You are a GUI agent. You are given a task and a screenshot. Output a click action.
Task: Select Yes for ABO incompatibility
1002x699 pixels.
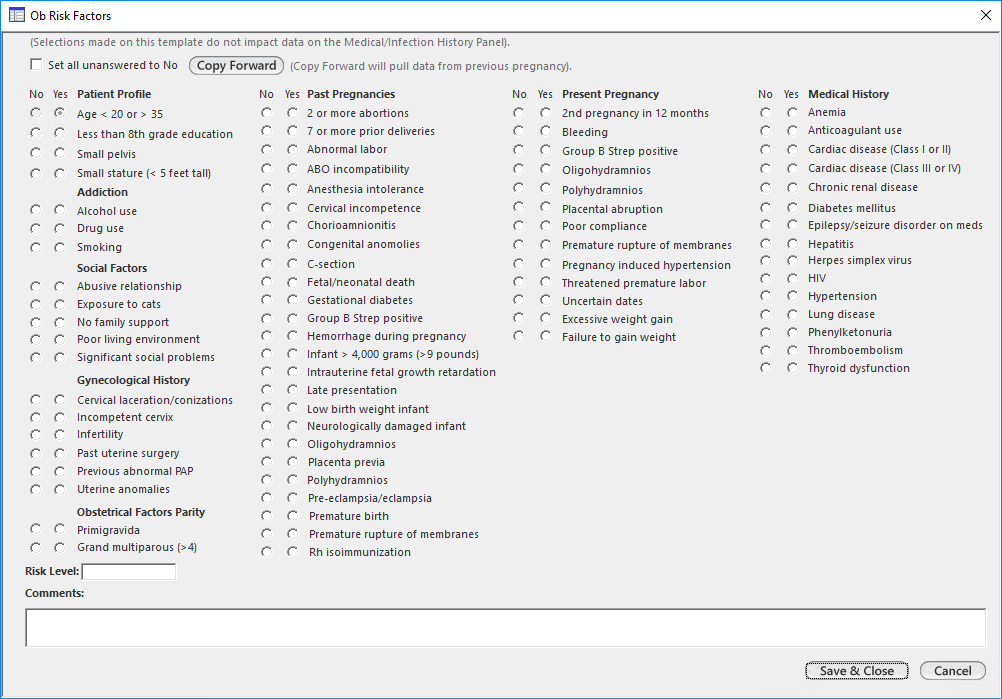(x=292, y=169)
